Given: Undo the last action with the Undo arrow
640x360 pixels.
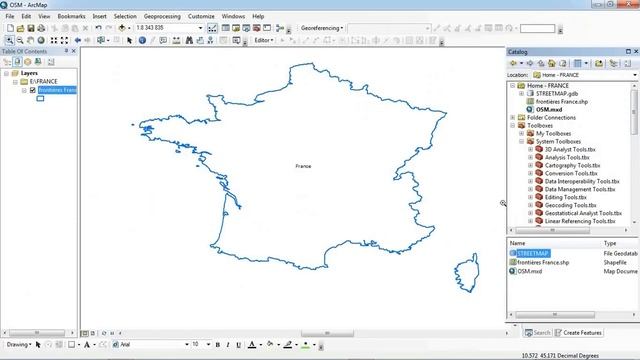Looking at the screenshot, I should tap(98, 28).
